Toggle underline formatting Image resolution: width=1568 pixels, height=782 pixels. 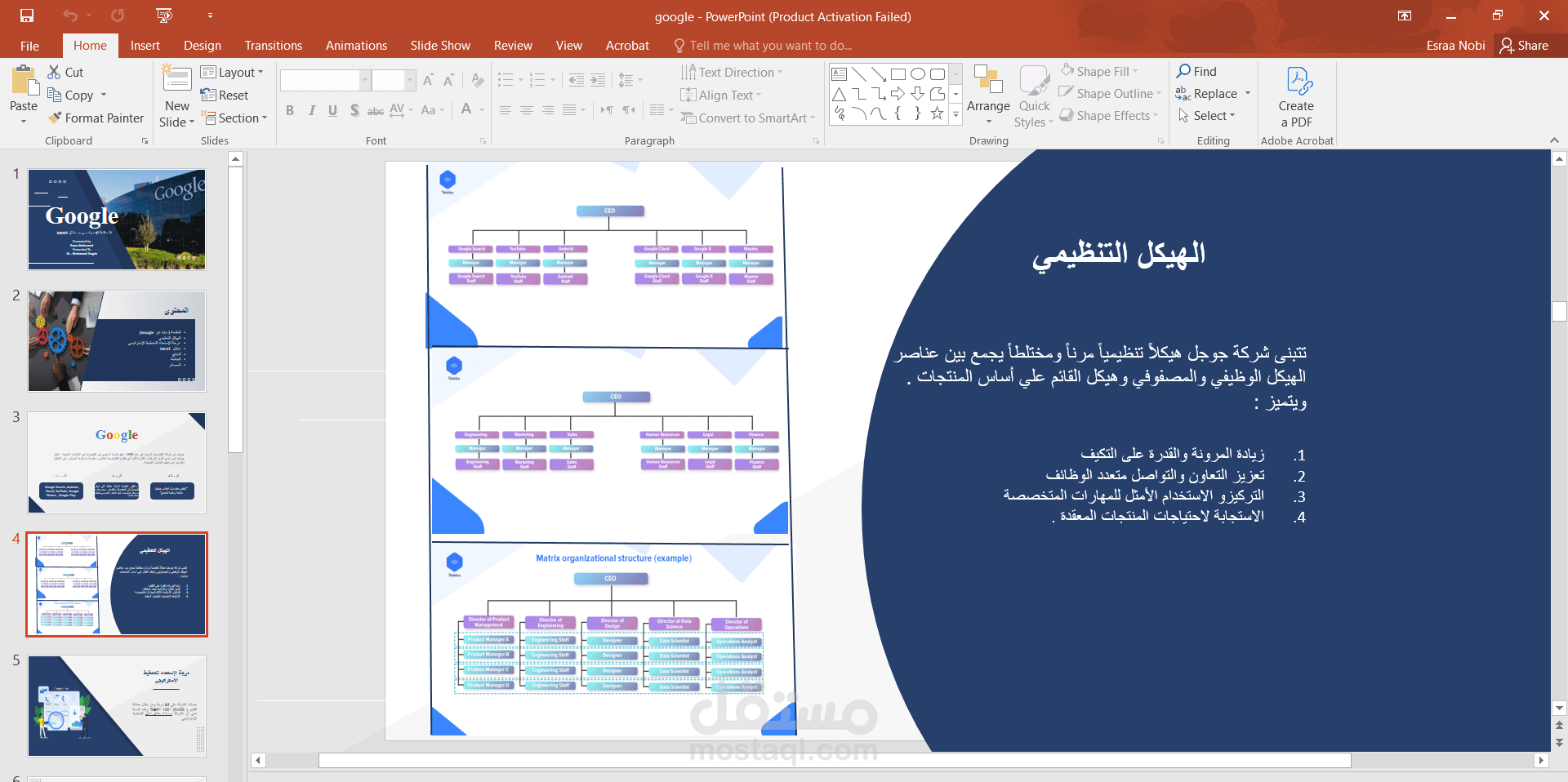[x=332, y=110]
